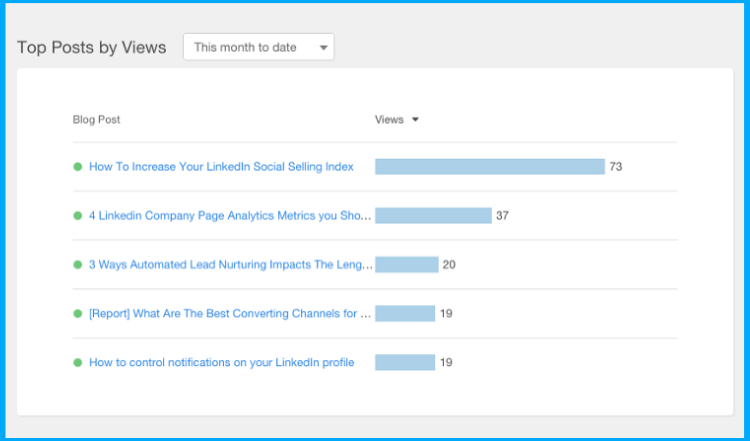750x441 pixels.
Task: Click green dot beside Company Page Analytics post
Action: (78, 216)
